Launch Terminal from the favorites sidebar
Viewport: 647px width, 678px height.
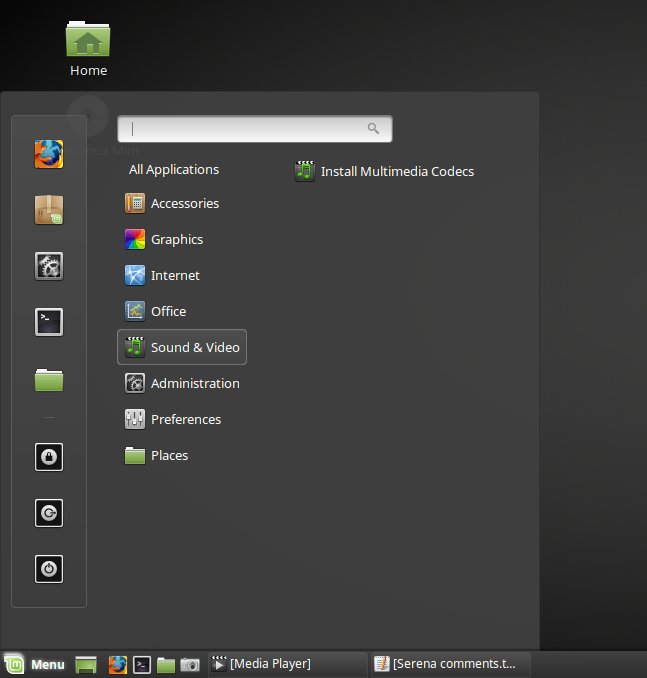click(x=49, y=322)
